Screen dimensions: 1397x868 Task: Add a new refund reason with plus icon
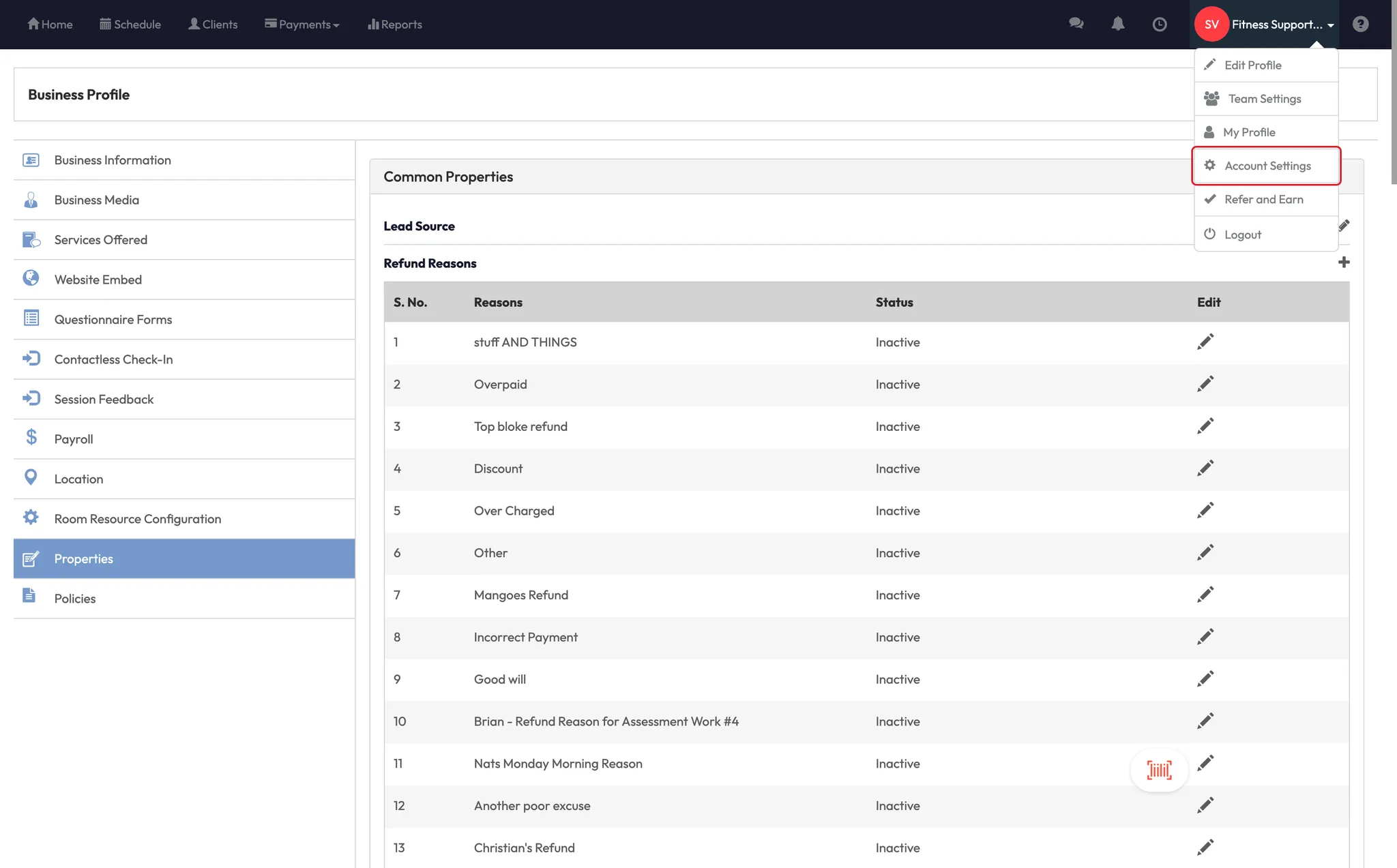[1343, 263]
